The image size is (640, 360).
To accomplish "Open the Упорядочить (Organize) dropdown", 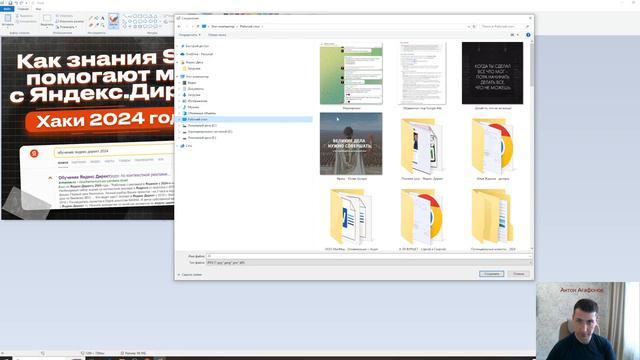I will click(x=189, y=35).
